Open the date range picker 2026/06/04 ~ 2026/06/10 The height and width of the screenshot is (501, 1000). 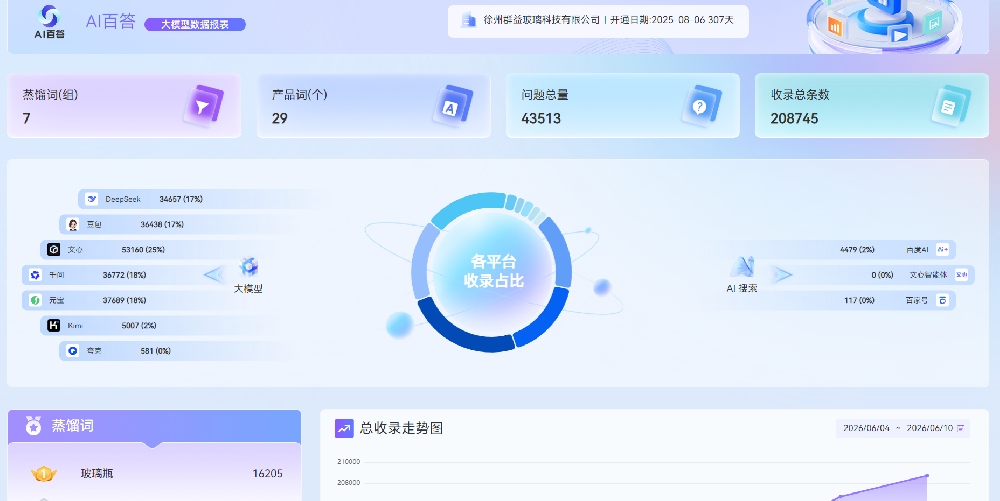coord(903,428)
